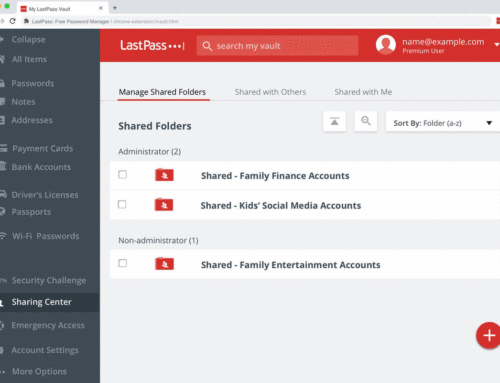500x383 pixels.
Task: Open Driver's Licenses in sidebar
Action: coord(45,195)
